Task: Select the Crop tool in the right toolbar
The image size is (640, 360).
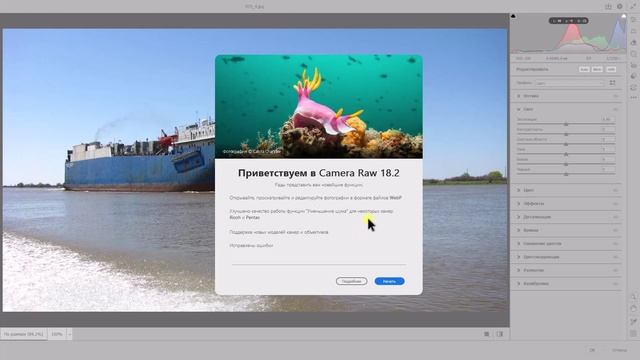Action: [x=633, y=31]
